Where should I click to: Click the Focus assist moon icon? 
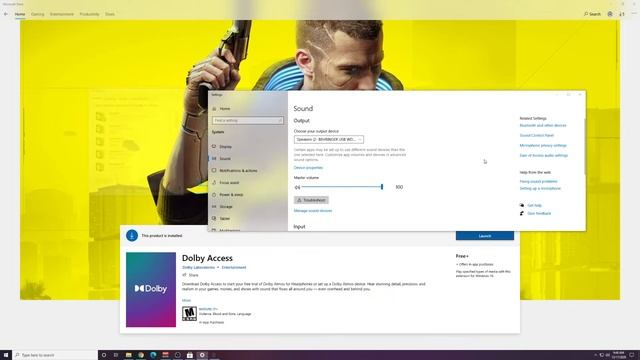point(214,182)
